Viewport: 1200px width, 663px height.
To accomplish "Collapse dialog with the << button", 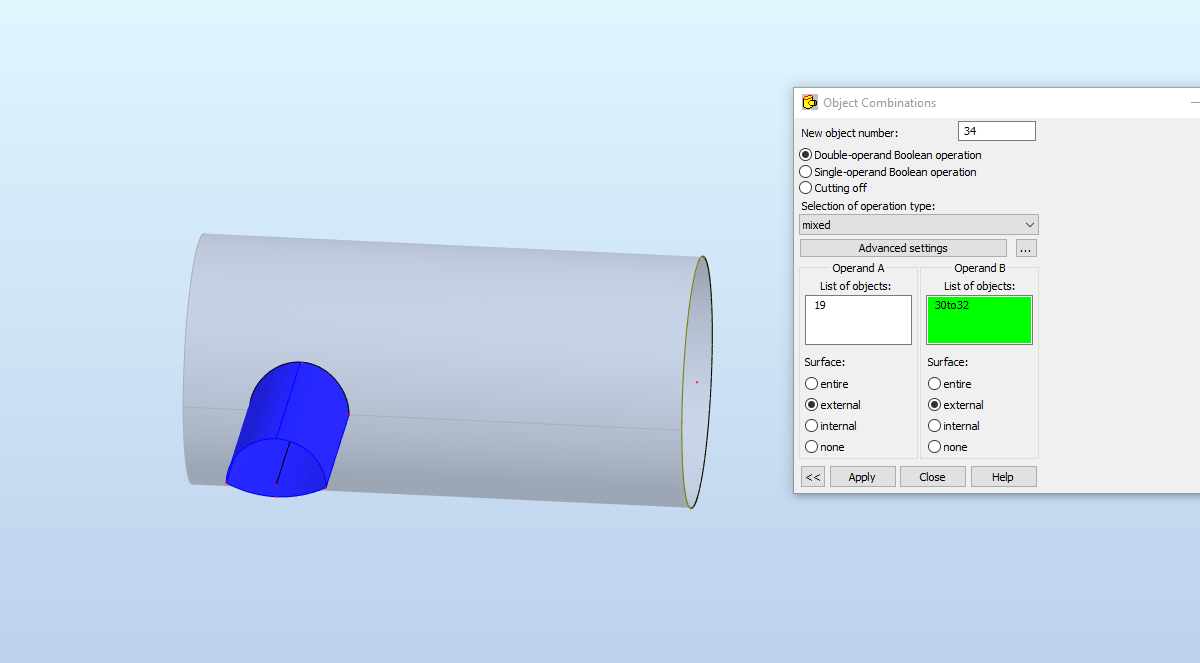I will coord(813,477).
